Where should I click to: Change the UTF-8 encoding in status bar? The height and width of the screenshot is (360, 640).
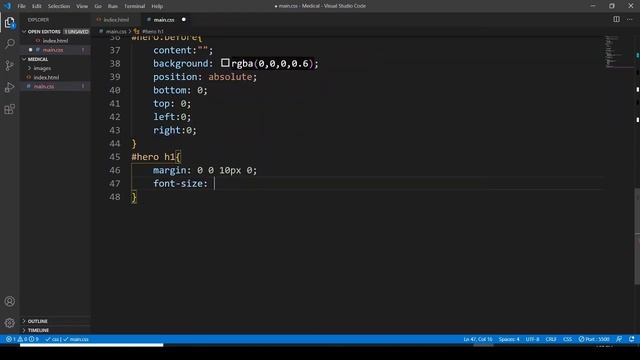pos(532,339)
